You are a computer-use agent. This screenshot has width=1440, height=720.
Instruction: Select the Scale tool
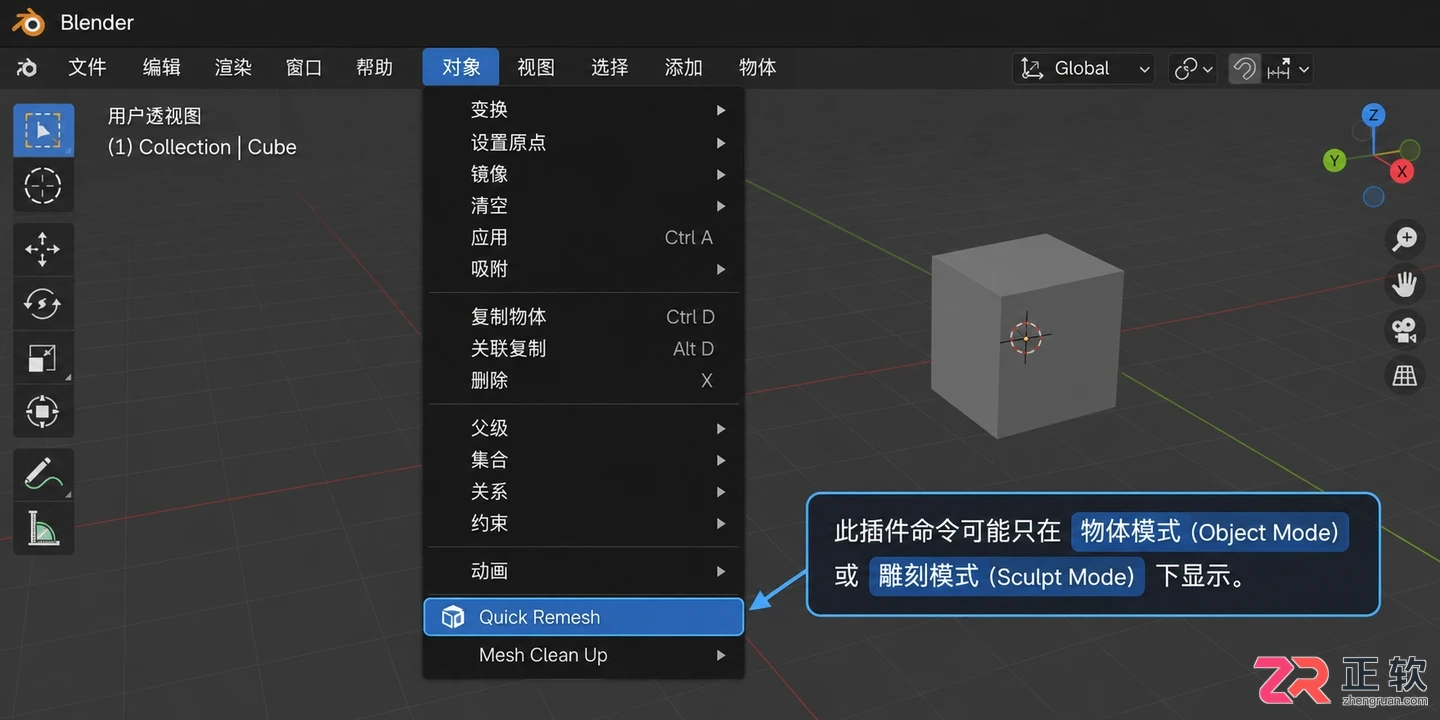[x=43, y=357]
